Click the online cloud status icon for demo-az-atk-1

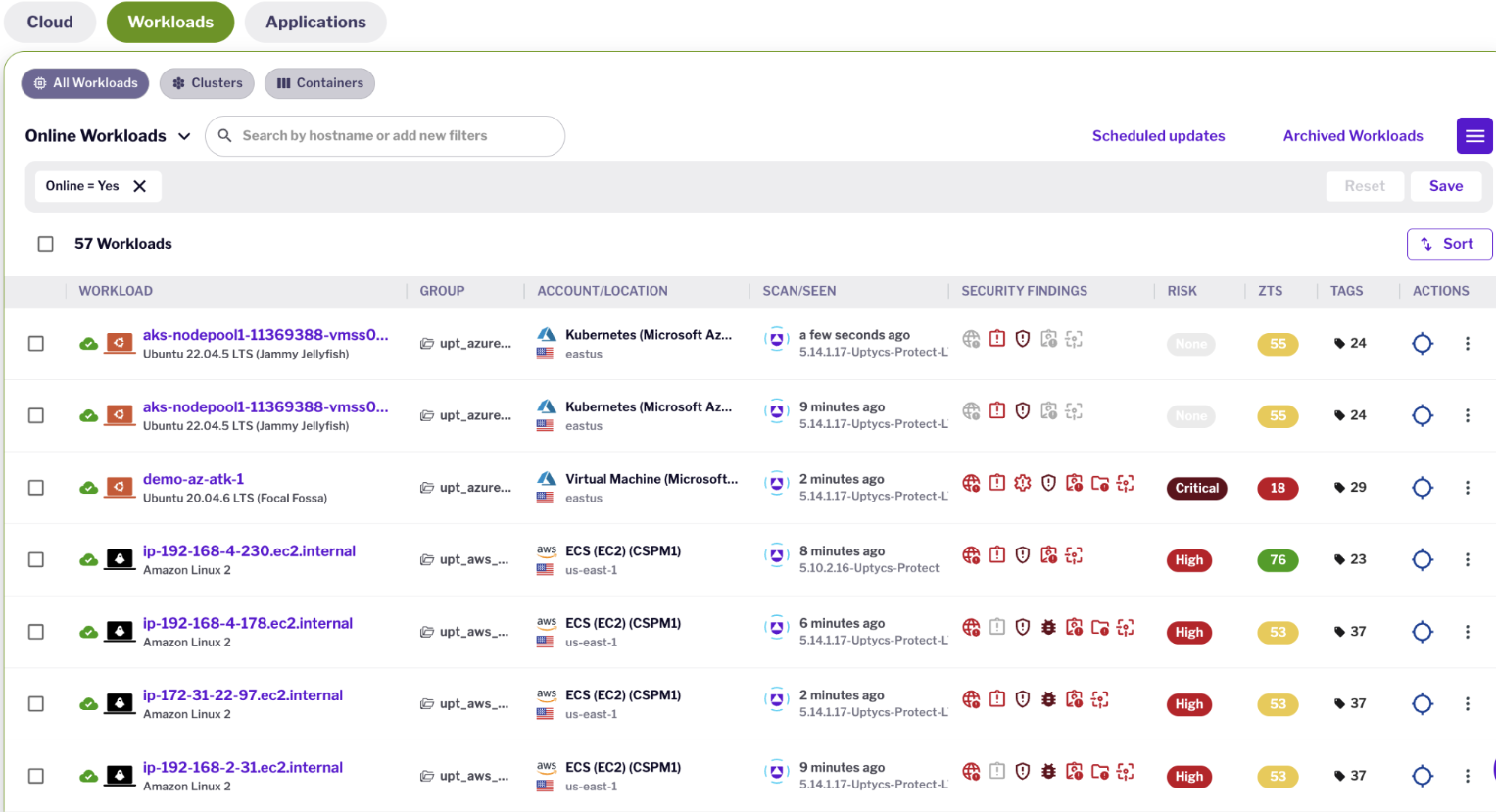tap(88, 488)
